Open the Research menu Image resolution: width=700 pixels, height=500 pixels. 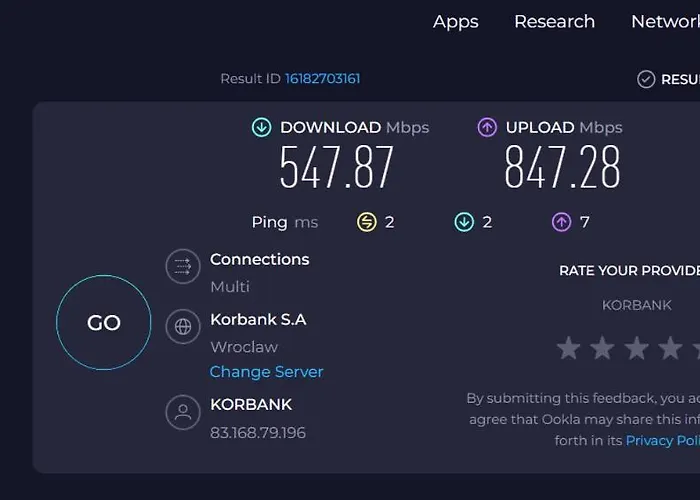(x=554, y=21)
